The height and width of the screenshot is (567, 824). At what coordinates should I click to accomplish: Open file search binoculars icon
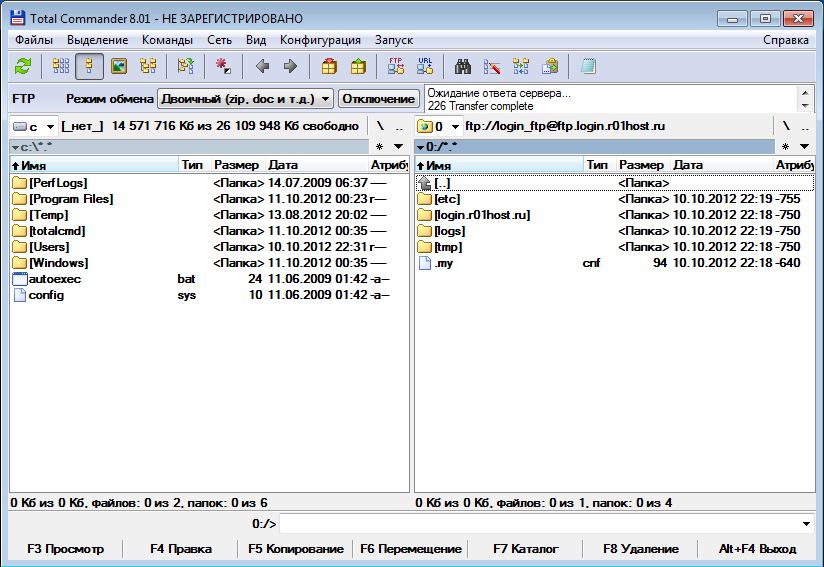click(x=463, y=66)
